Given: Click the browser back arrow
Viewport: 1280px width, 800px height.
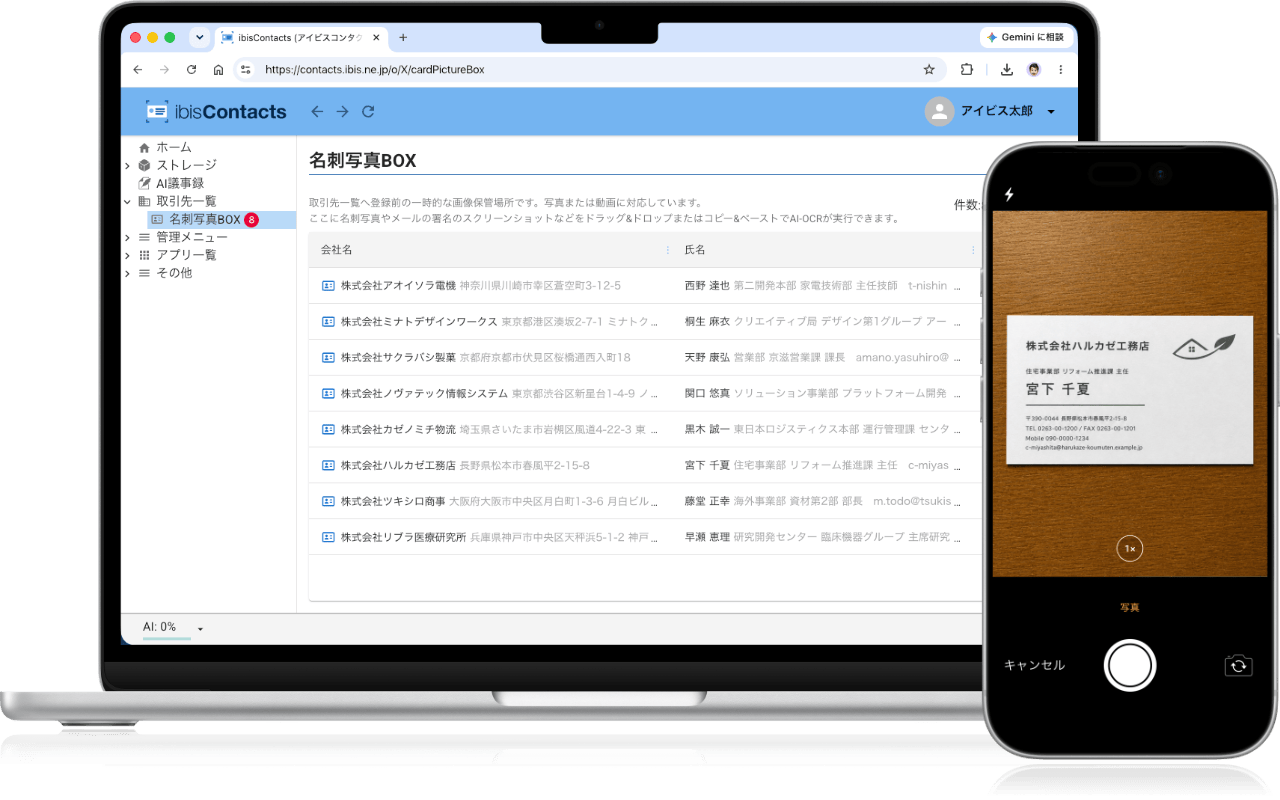Looking at the screenshot, I should pos(138,70).
